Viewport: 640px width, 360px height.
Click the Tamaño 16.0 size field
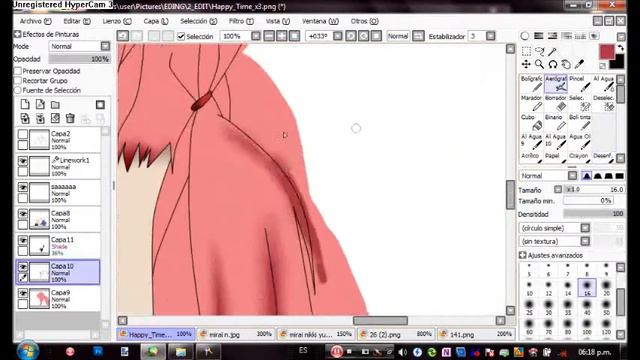(594, 189)
